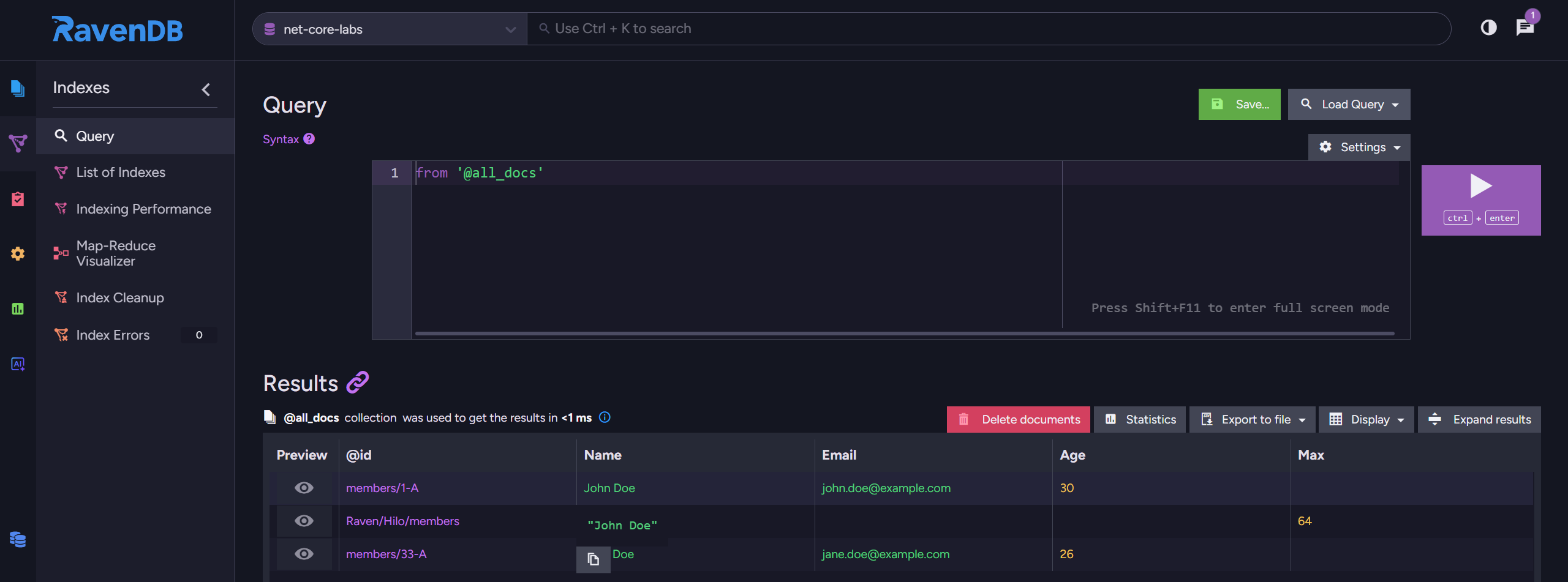Go to Index Errors page
Image resolution: width=1568 pixels, height=582 pixels.
pos(113,335)
